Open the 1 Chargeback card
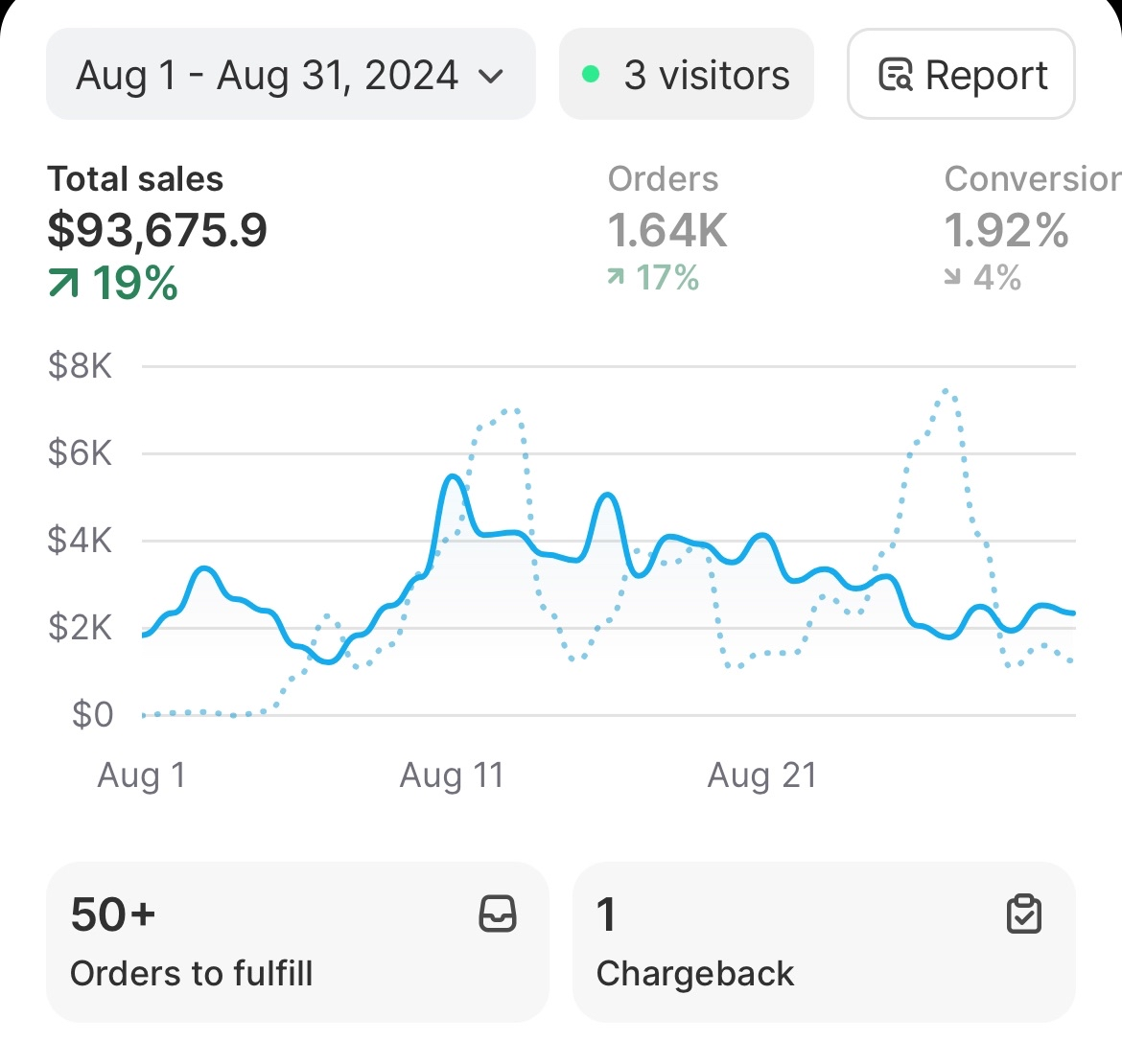 point(823,941)
